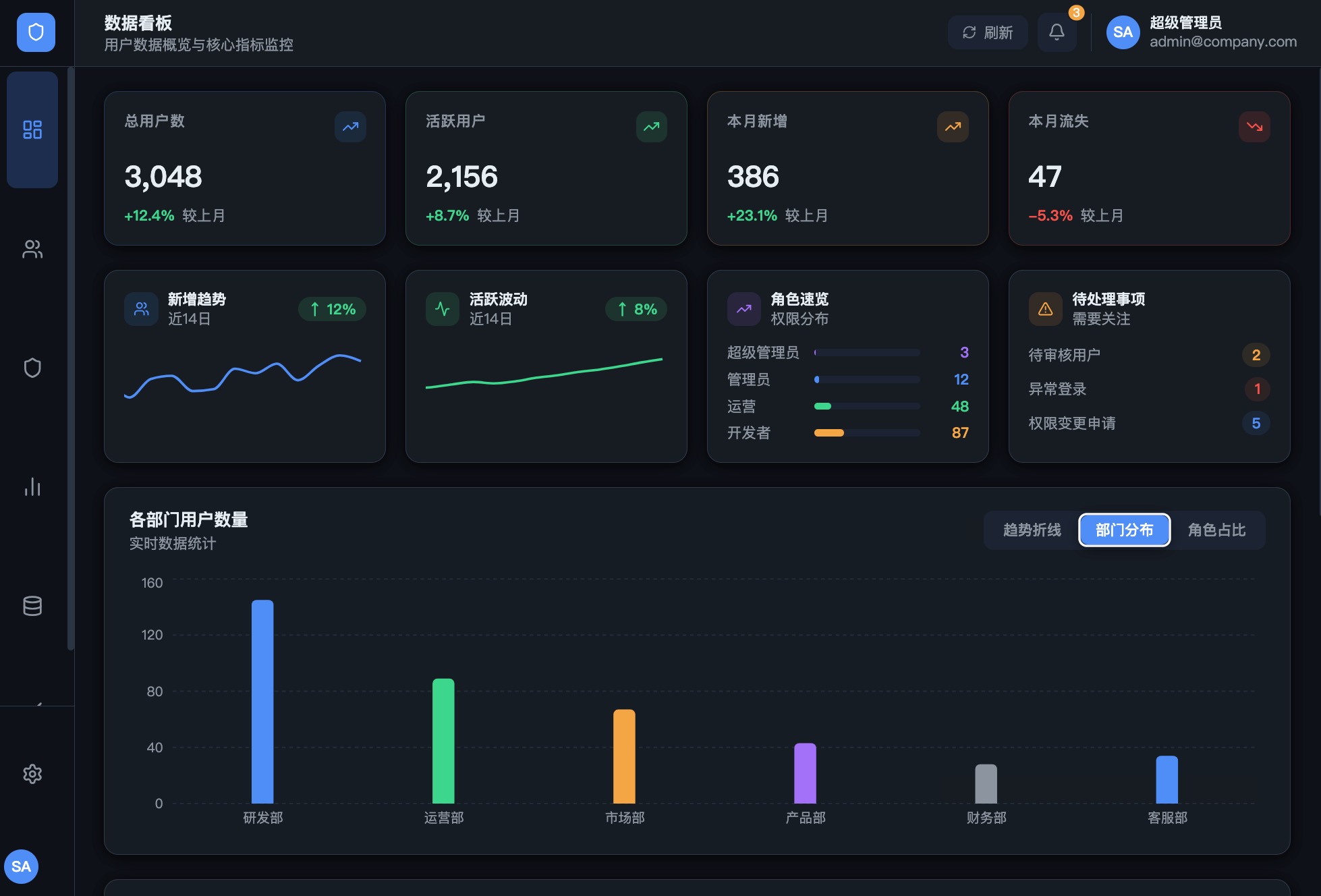Click the 8% badge on 活跃波动 card

636,310
